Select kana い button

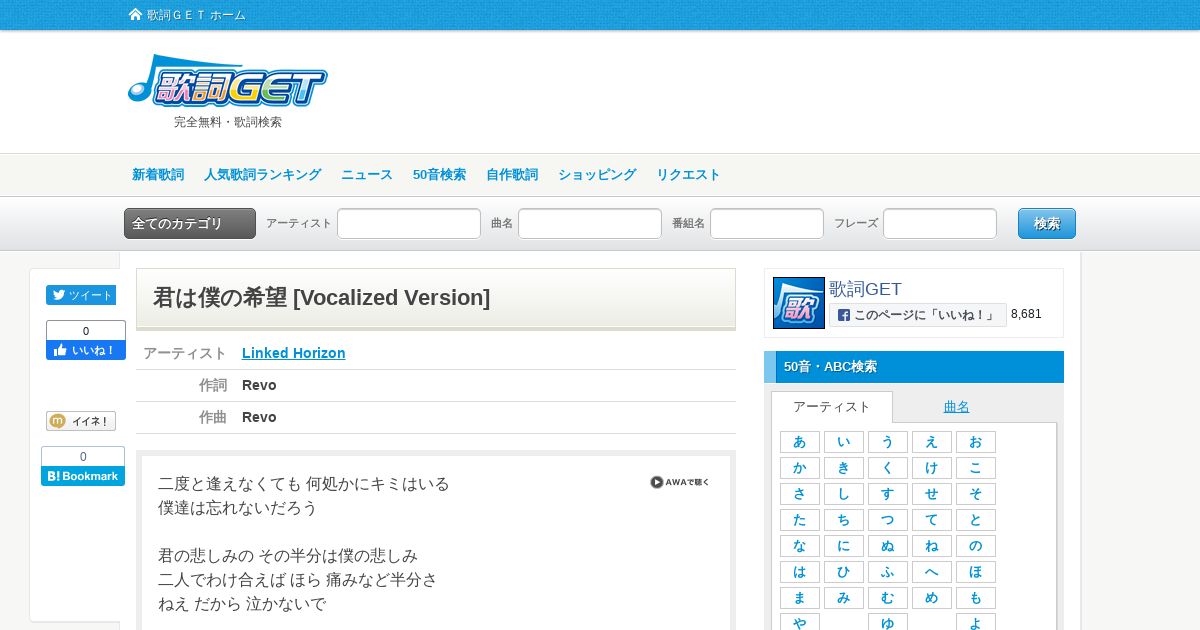pyautogui.click(x=844, y=442)
